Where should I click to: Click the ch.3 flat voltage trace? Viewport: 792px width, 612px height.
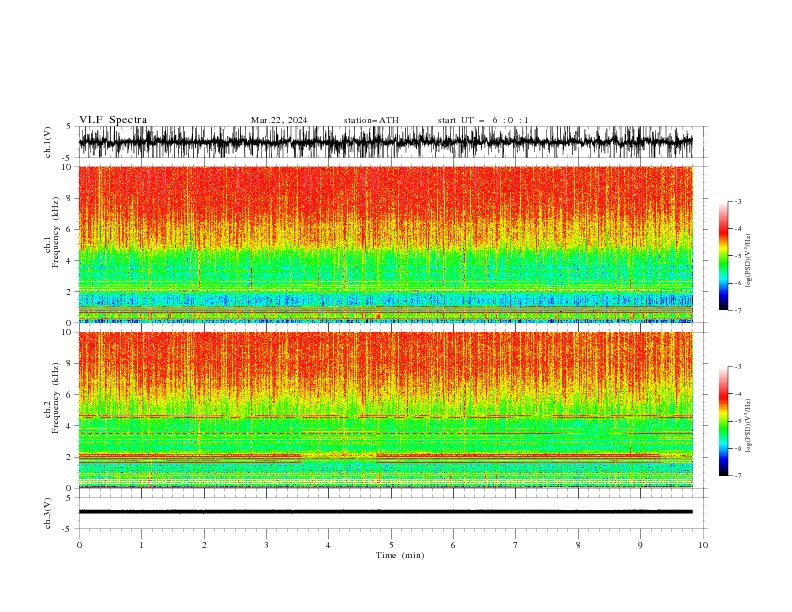tap(385, 512)
